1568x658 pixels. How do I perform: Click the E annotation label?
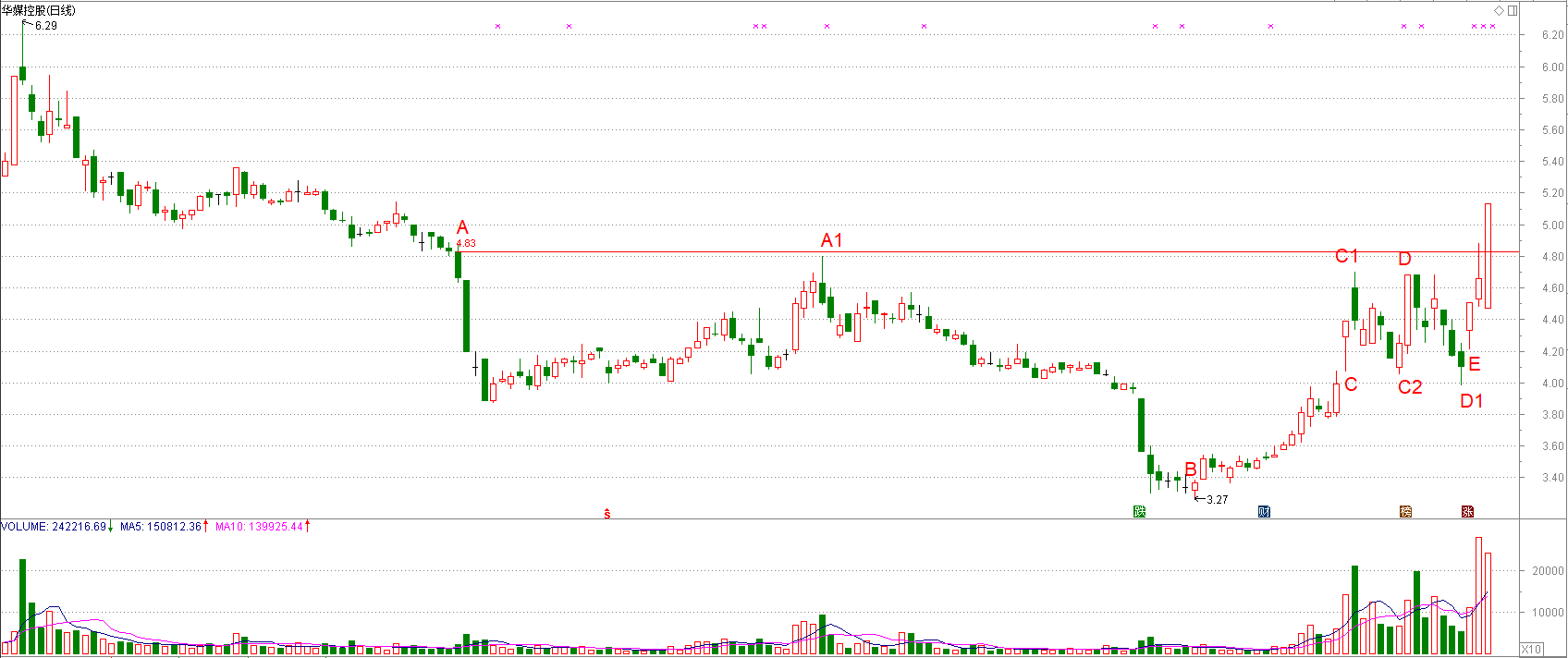[x=1475, y=364]
